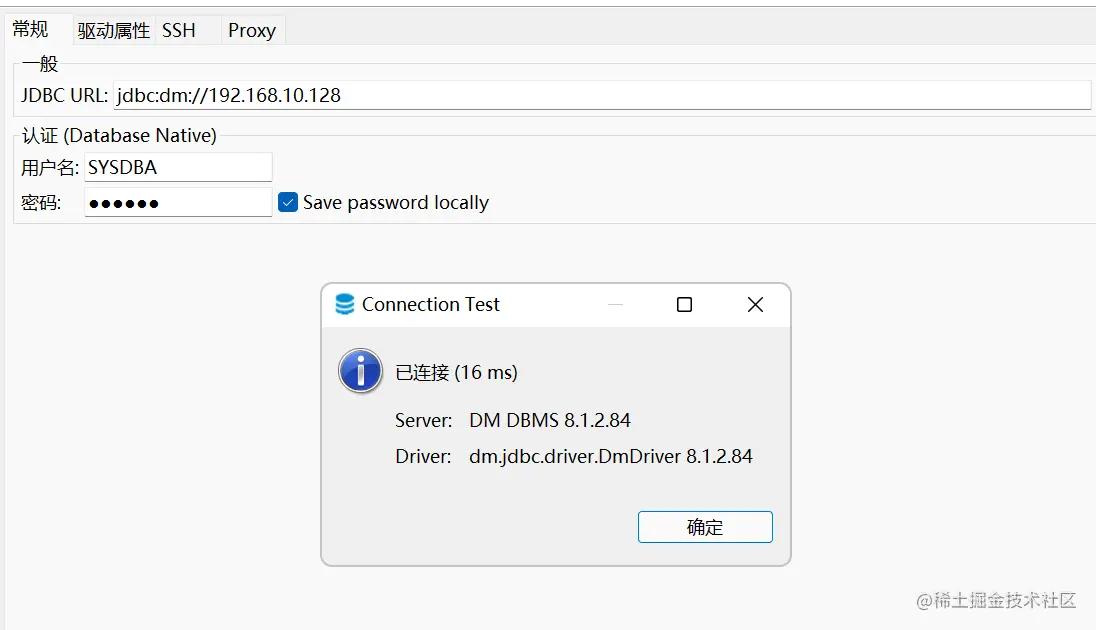Click the 已连接 (16 ms) status message
The width and height of the screenshot is (1096, 630).
pos(457,372)
